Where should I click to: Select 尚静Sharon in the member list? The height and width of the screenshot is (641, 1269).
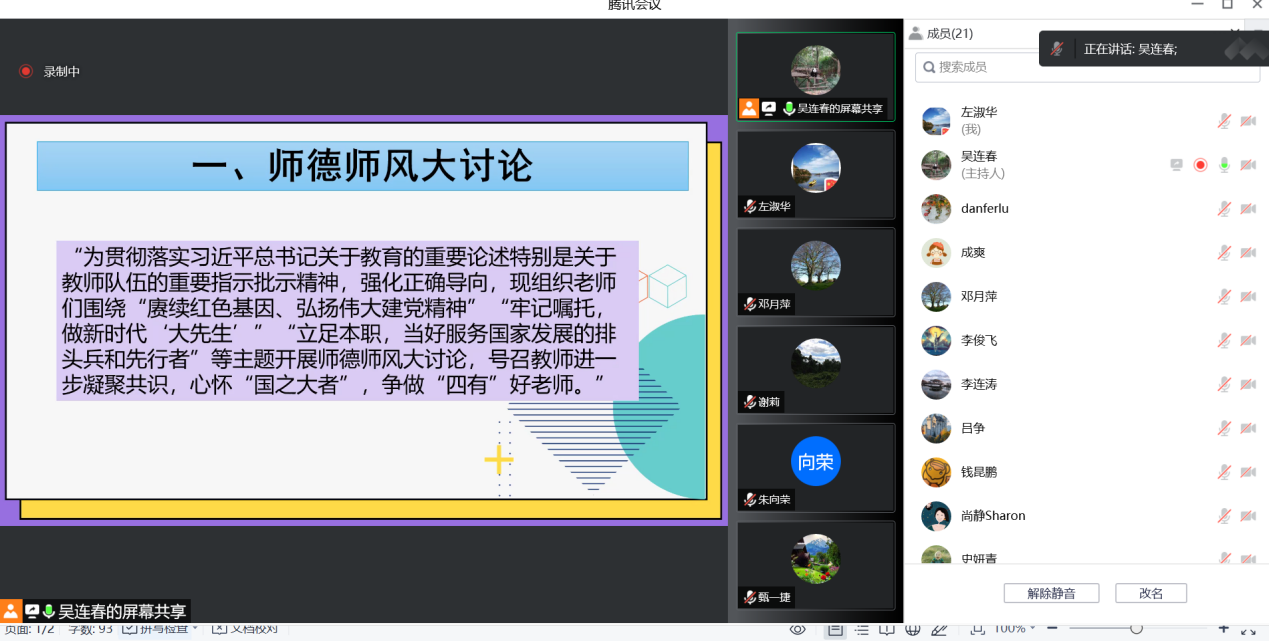pos(993,516)
